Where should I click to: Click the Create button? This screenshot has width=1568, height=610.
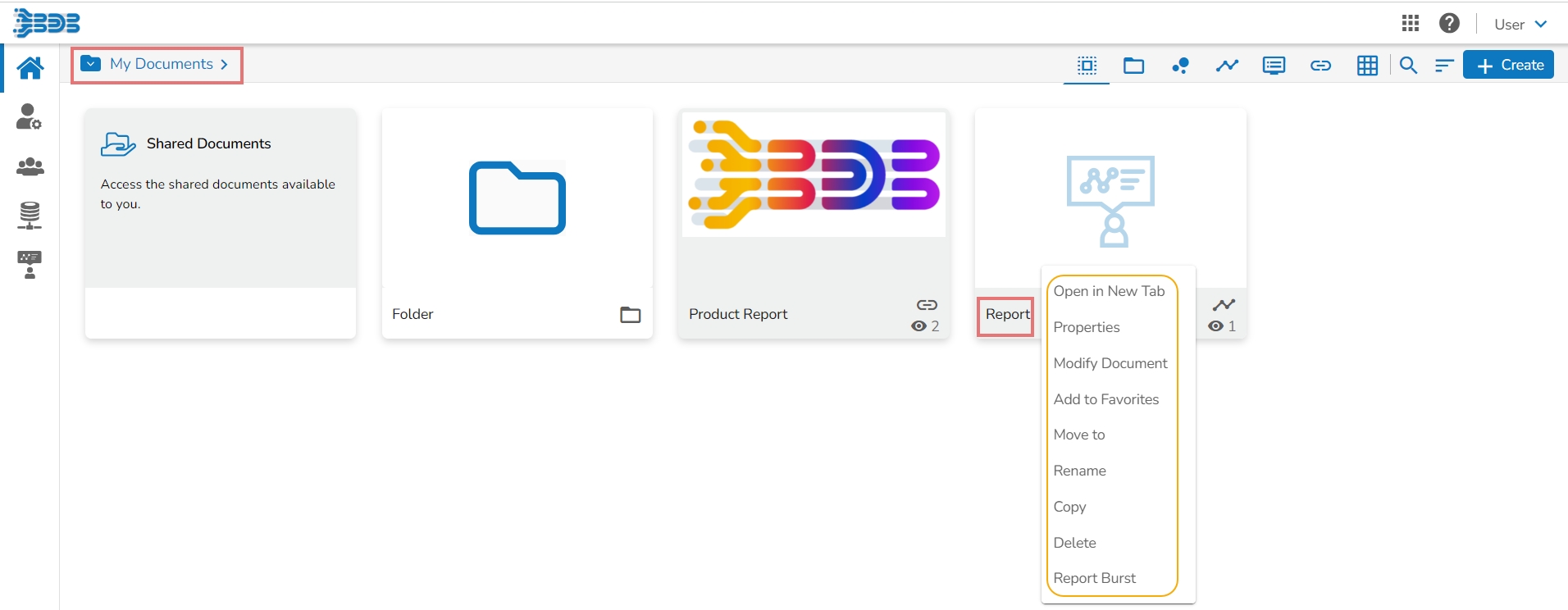[1509, 65]
